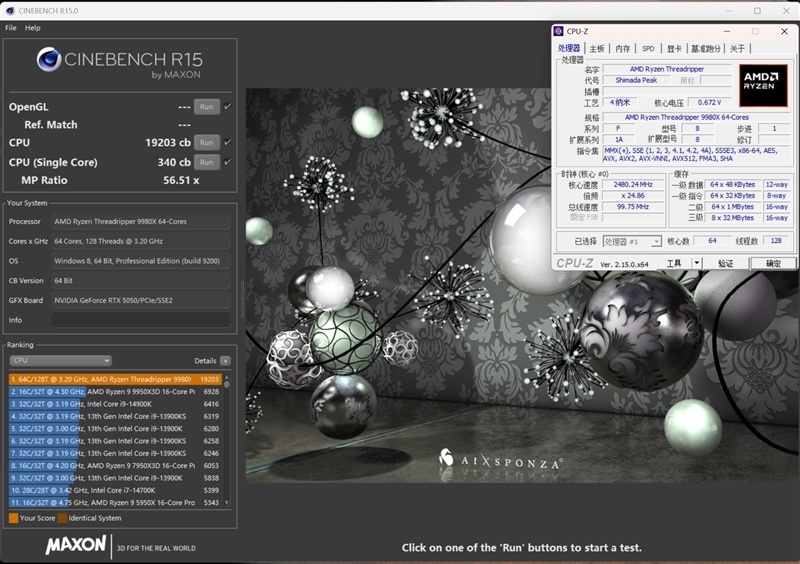
Task: Open the File menu in Cinebench
Action: tap(11, 28)
